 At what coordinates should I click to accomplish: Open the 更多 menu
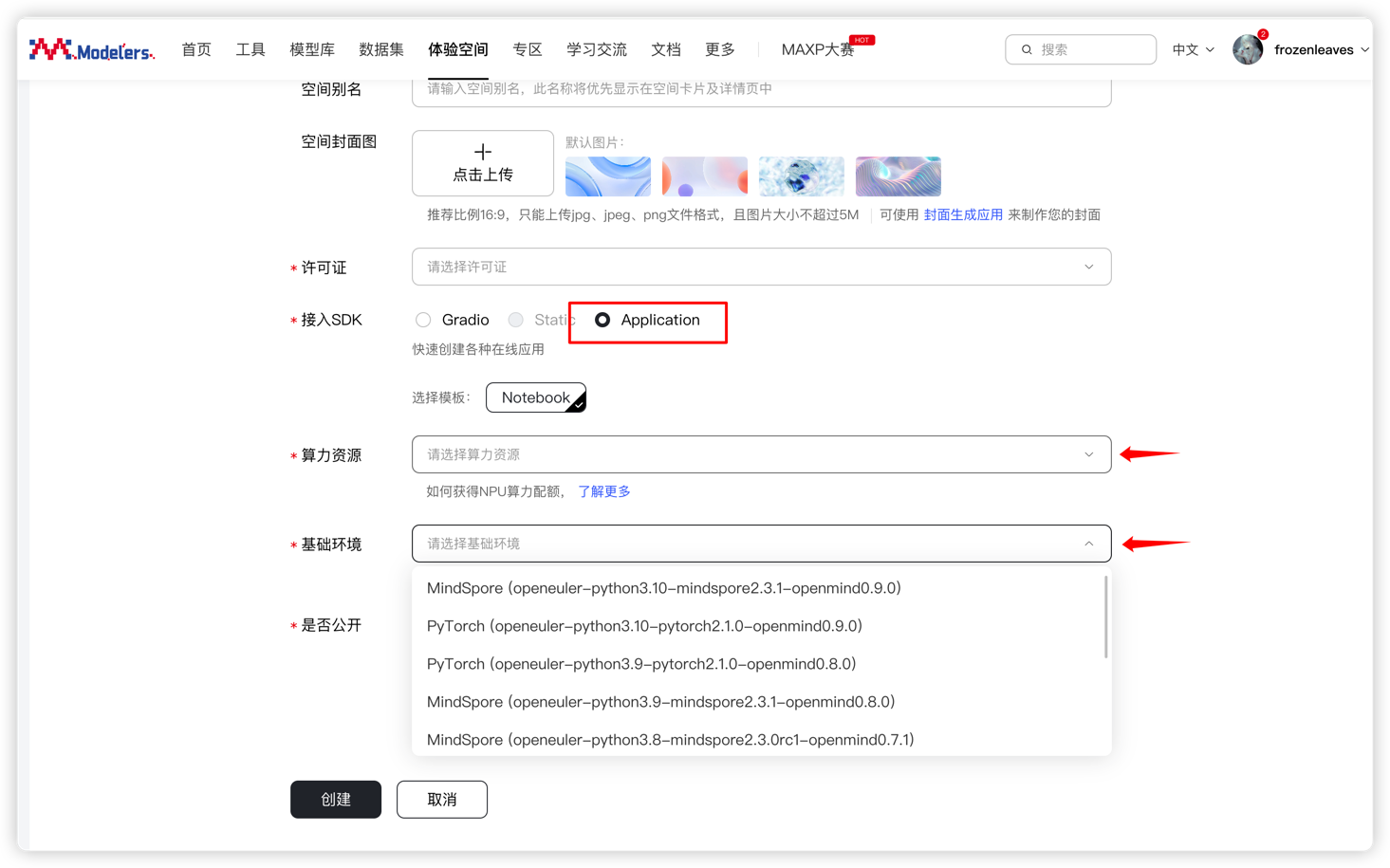click(720, 49)
